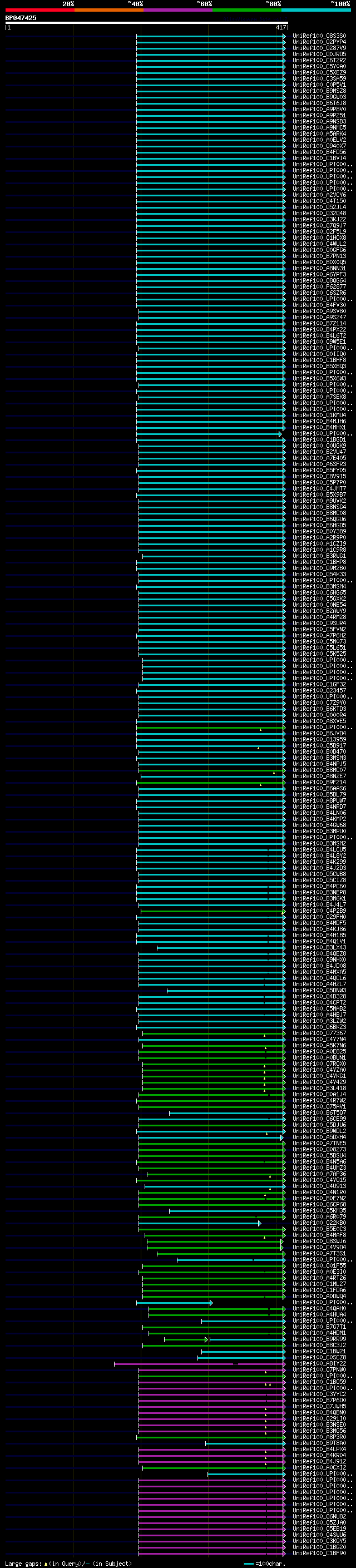Select the UniRef100_Q1KMU4 label
Image resolution: width=356 pixels, height=1568 pixels.
pos(319,415)
